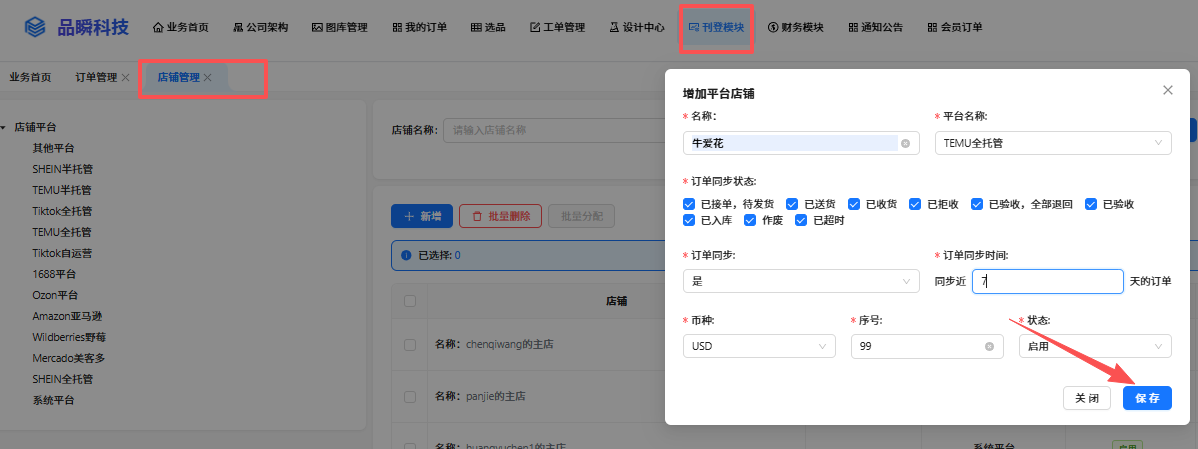The width and height of the screenshot is (1198, 449).
Task: Close the 增加平台店铺 dialog with X icon
Action: click(x=1167, y=90)
